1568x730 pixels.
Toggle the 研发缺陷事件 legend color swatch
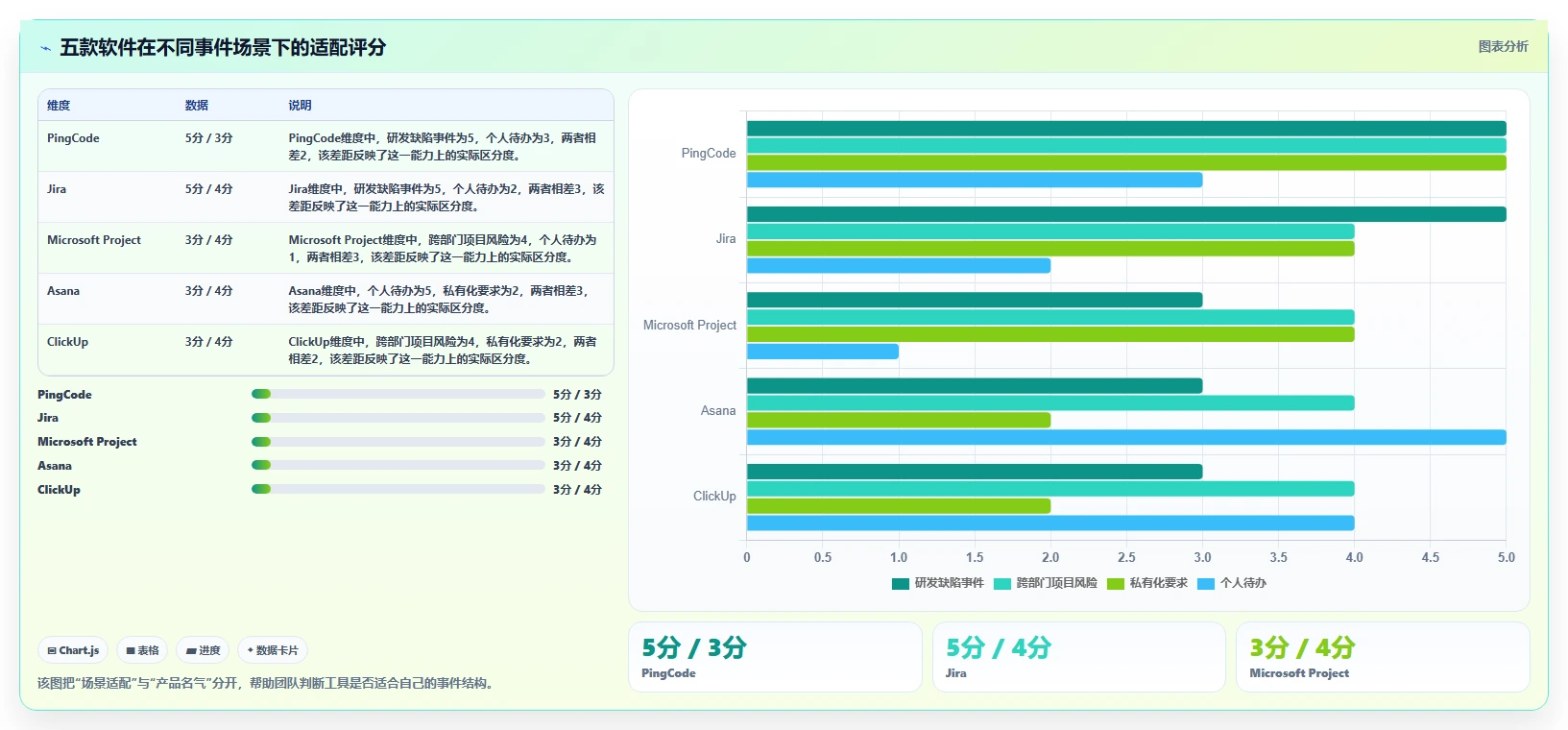click(x=900, y=583)
